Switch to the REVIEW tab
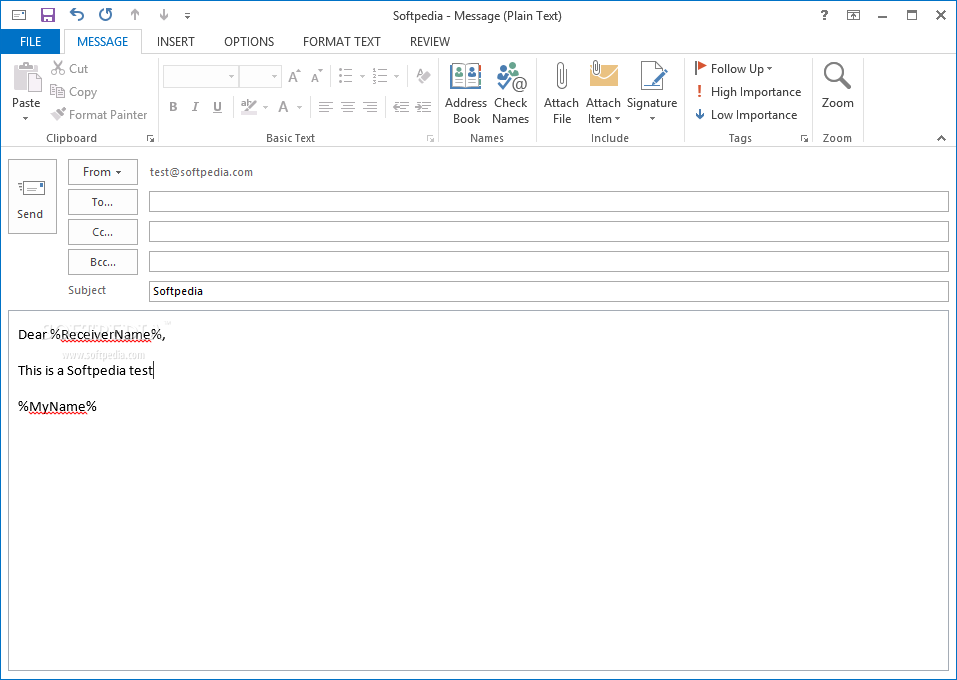957x680 pixels. (x=430, y=42)
